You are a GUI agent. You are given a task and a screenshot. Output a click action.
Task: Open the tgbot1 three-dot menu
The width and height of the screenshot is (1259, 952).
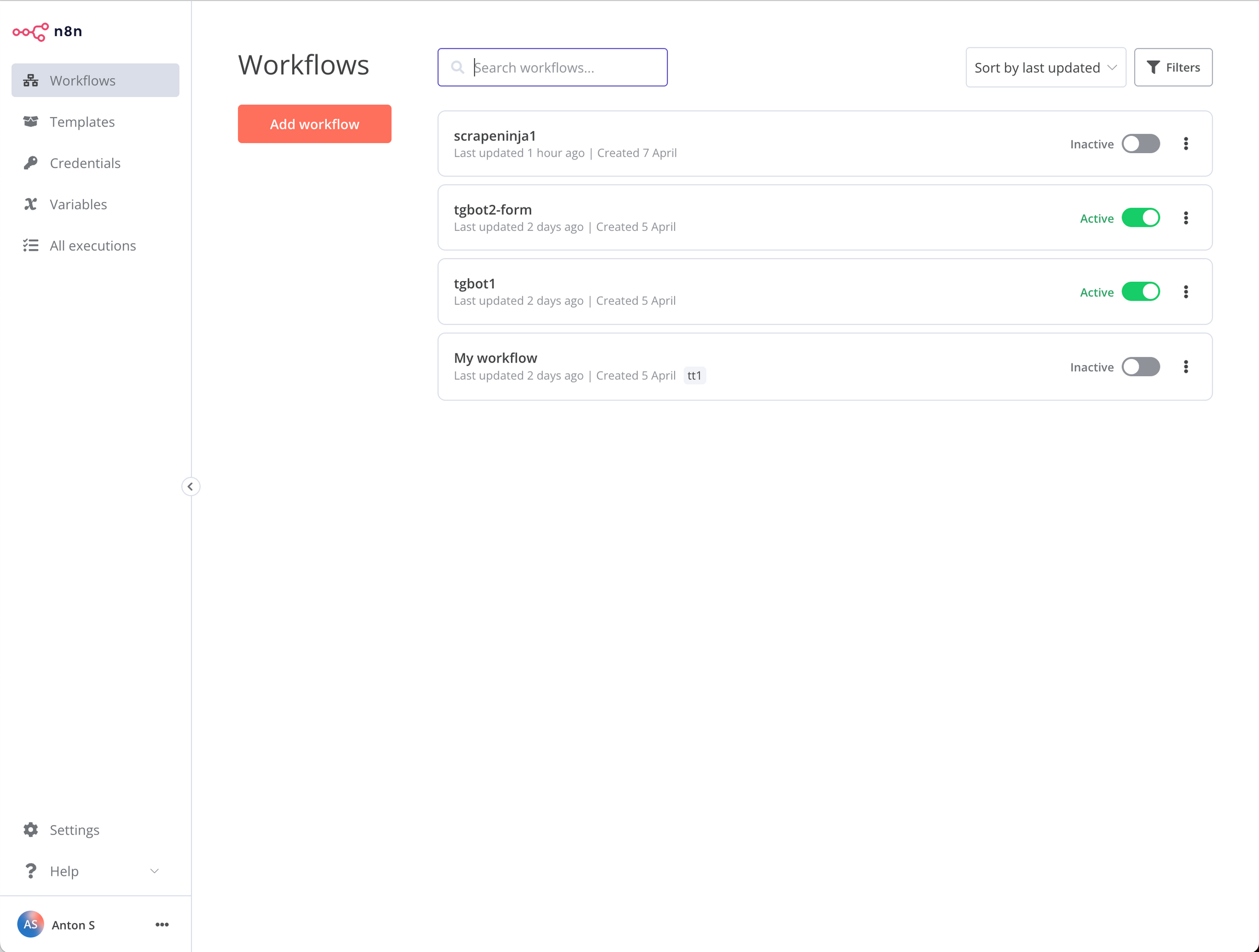(x=1186, y=291)
